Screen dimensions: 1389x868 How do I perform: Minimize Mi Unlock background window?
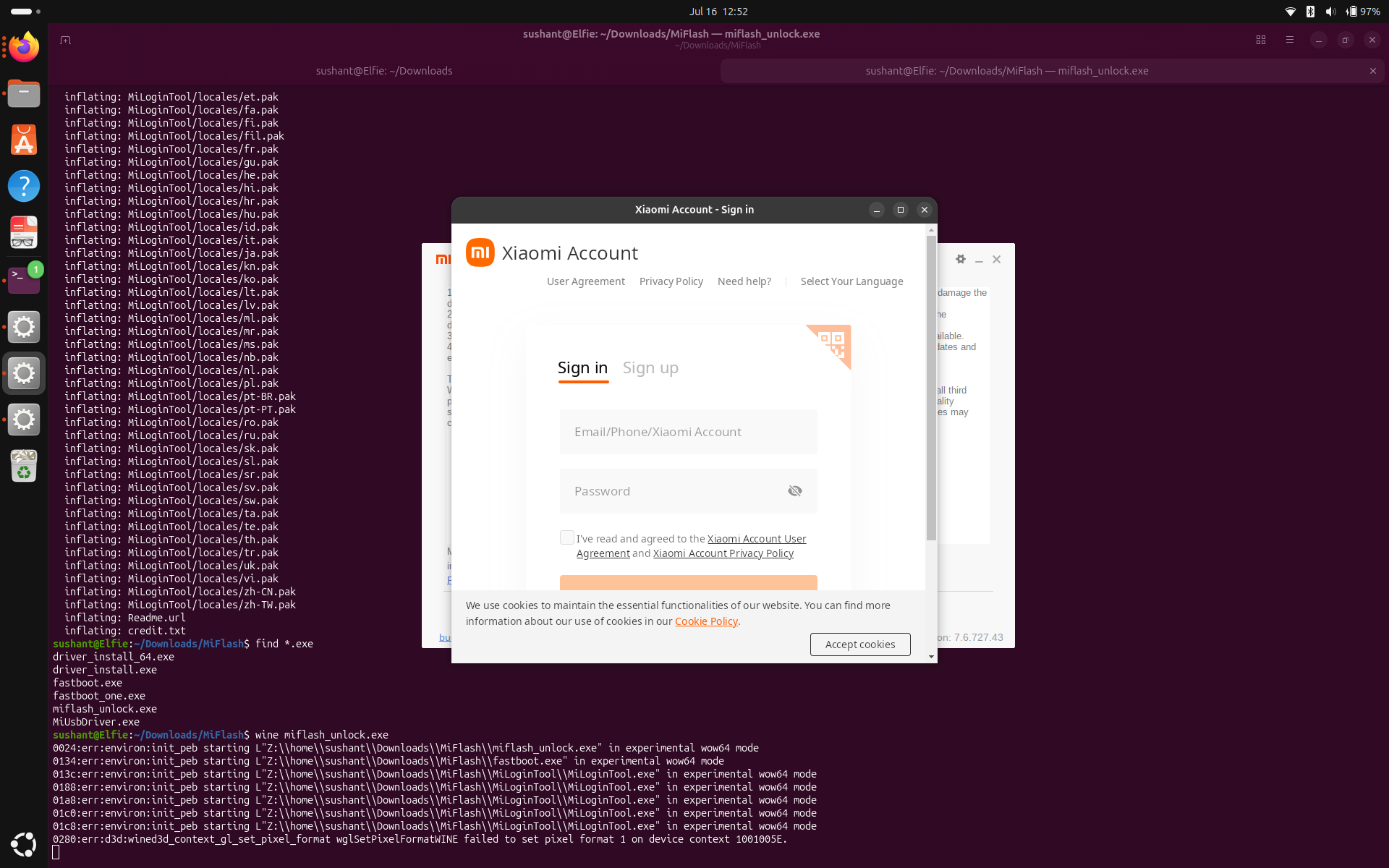click(979, 260)
